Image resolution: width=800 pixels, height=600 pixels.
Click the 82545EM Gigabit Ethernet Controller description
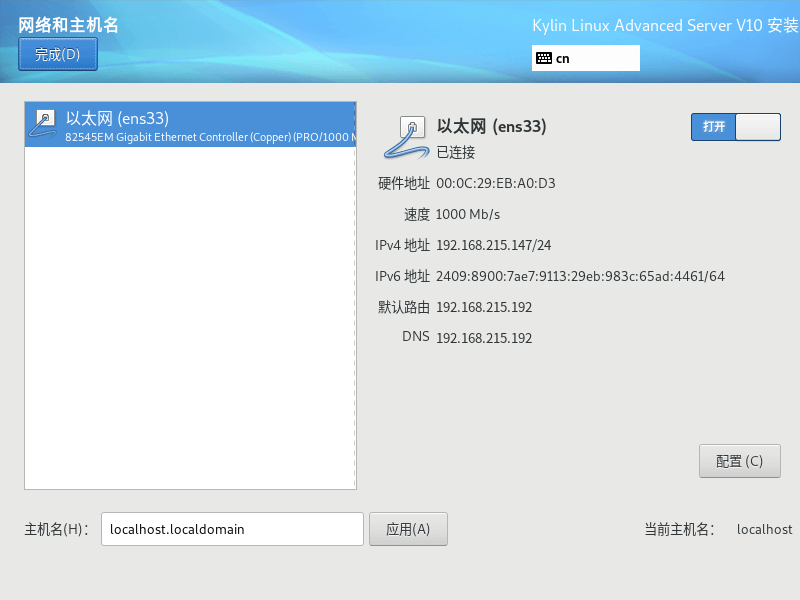(x=210, y=136)
